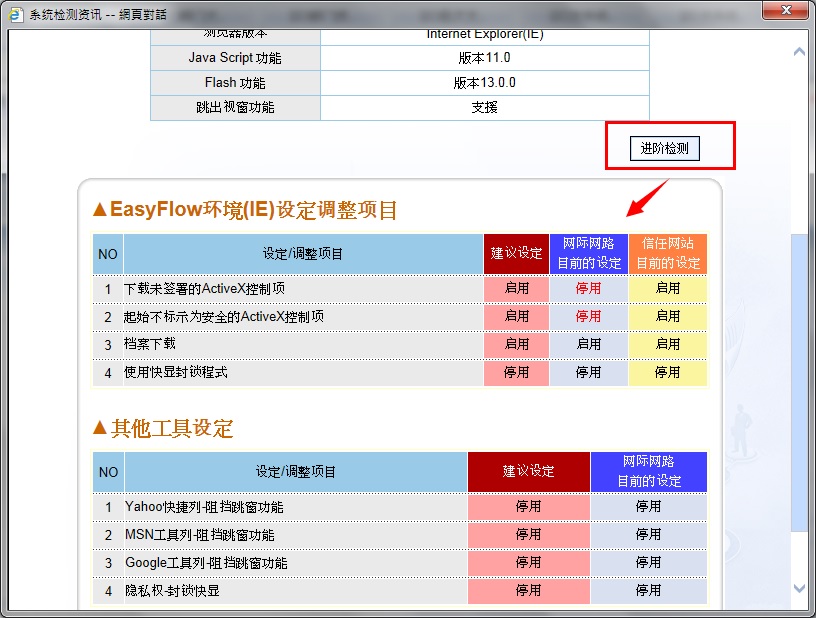
Task: Click the red arrow annotation graphic
Action: (x=647, y=195)
